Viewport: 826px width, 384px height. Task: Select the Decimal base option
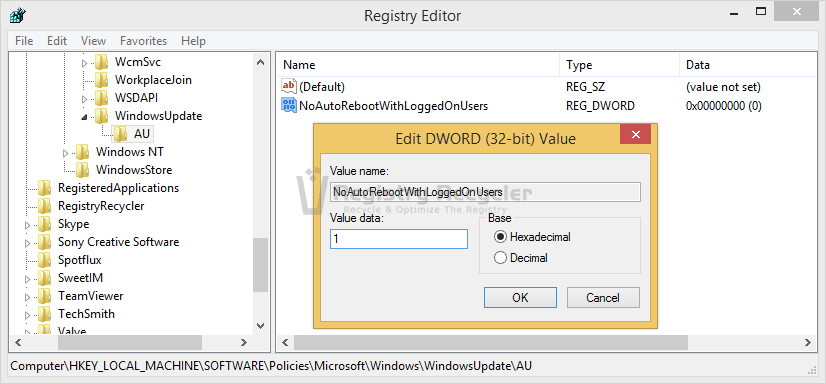point(500,258)
